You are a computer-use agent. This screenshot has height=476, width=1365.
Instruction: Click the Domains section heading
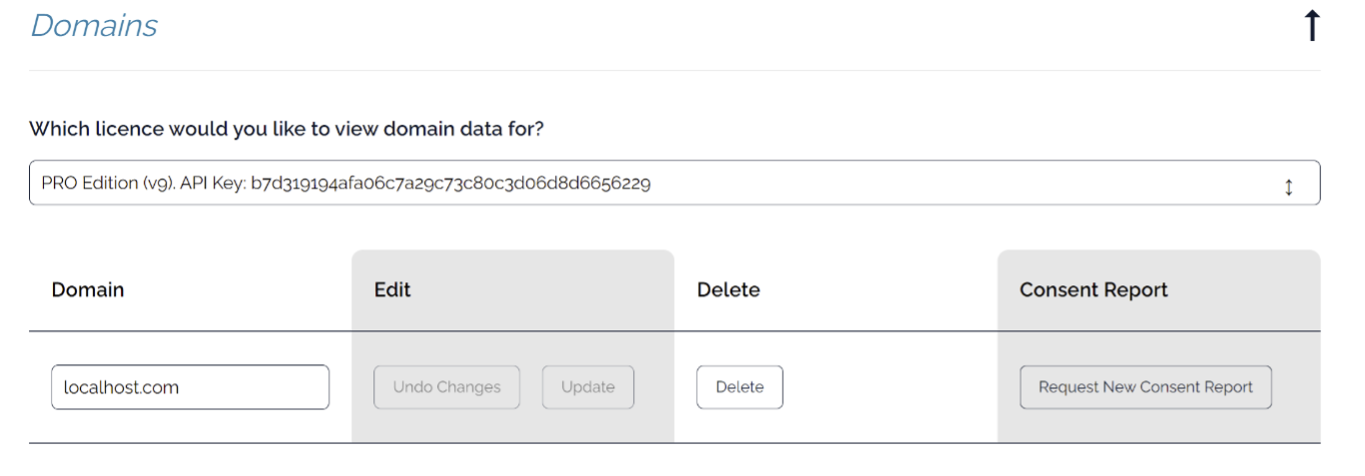93,26
